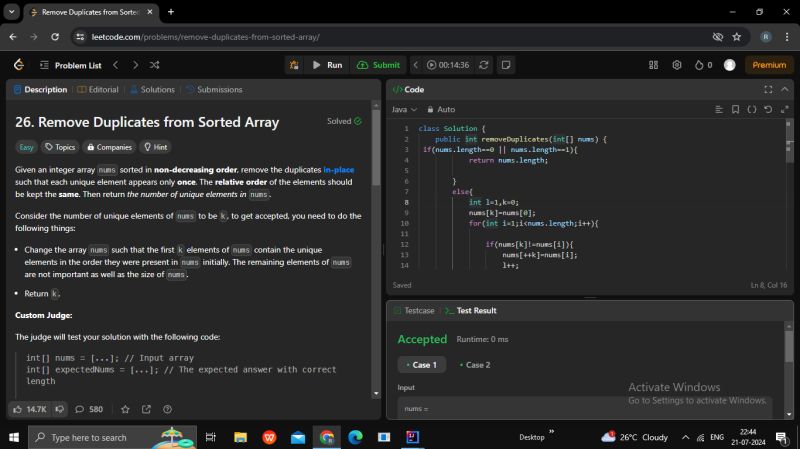Open the user profile avatar
Screen dimensions: 800x449
click(730, 65)
